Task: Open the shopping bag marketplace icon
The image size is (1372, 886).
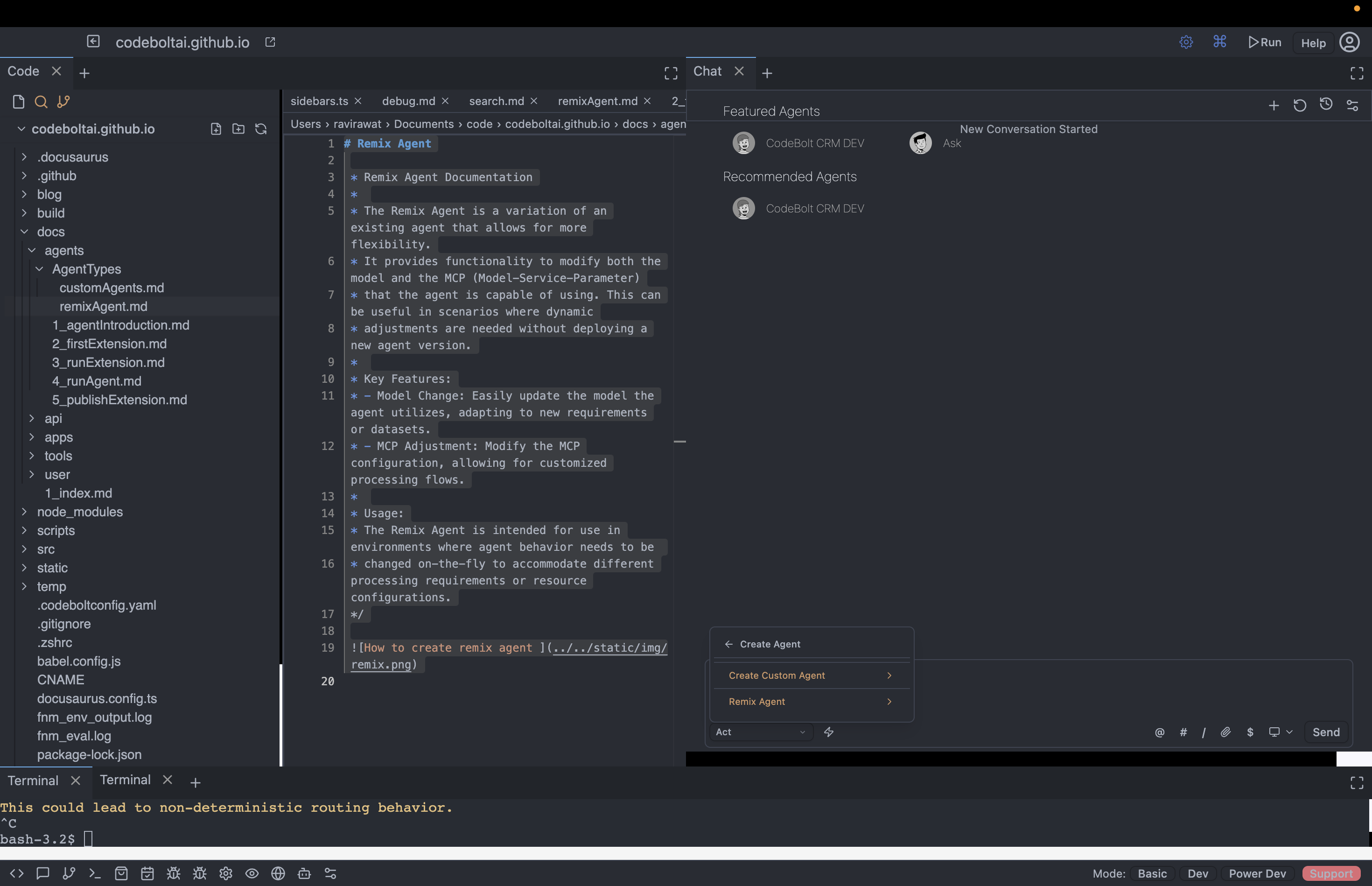Action: 121,873
